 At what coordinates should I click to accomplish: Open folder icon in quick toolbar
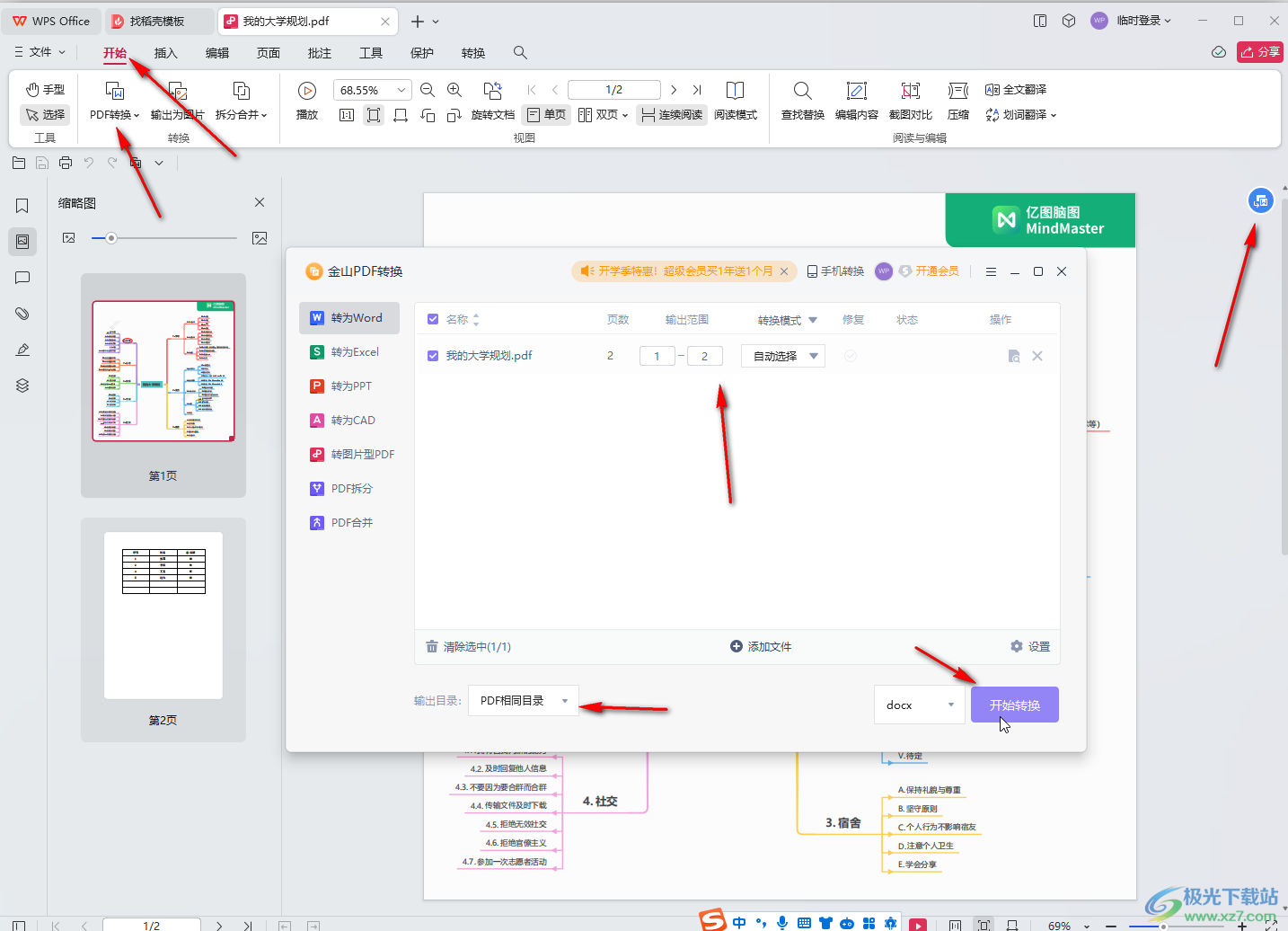(19, 163)
